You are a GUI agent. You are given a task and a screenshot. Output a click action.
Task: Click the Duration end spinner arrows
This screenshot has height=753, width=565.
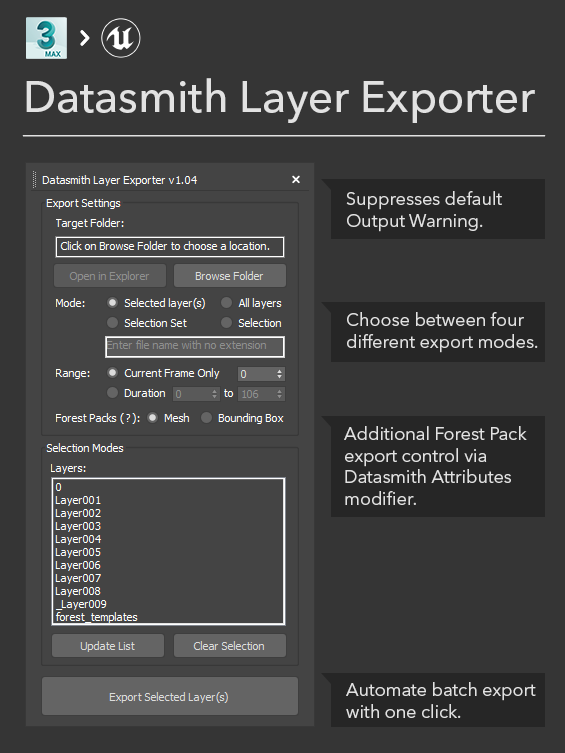279,394
